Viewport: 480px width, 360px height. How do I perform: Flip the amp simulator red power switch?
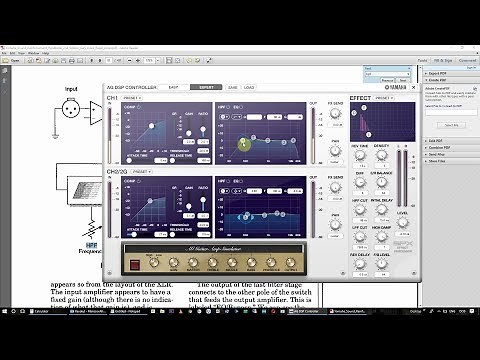point(134,265)
